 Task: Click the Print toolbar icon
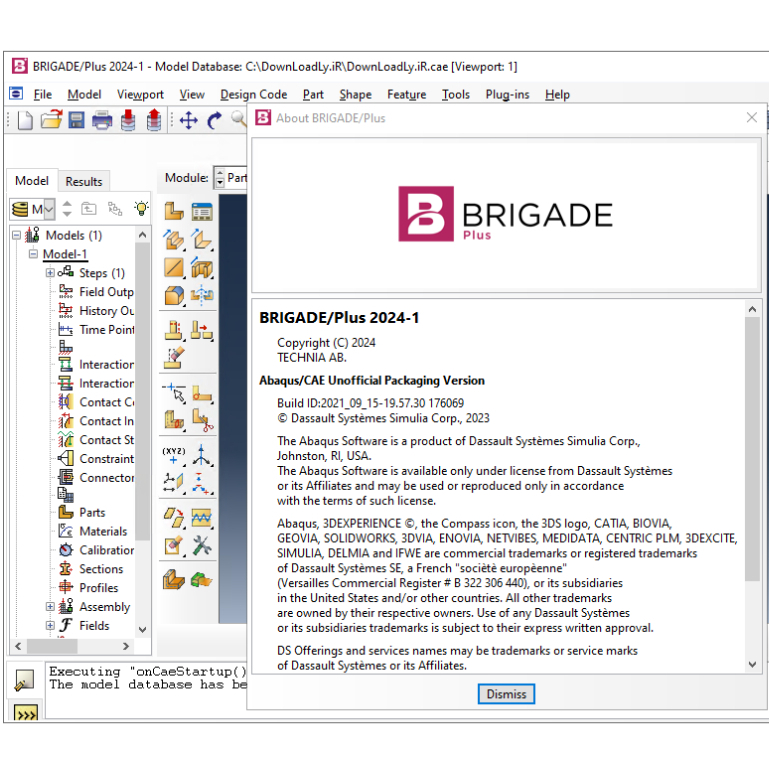tap(102, 120)
